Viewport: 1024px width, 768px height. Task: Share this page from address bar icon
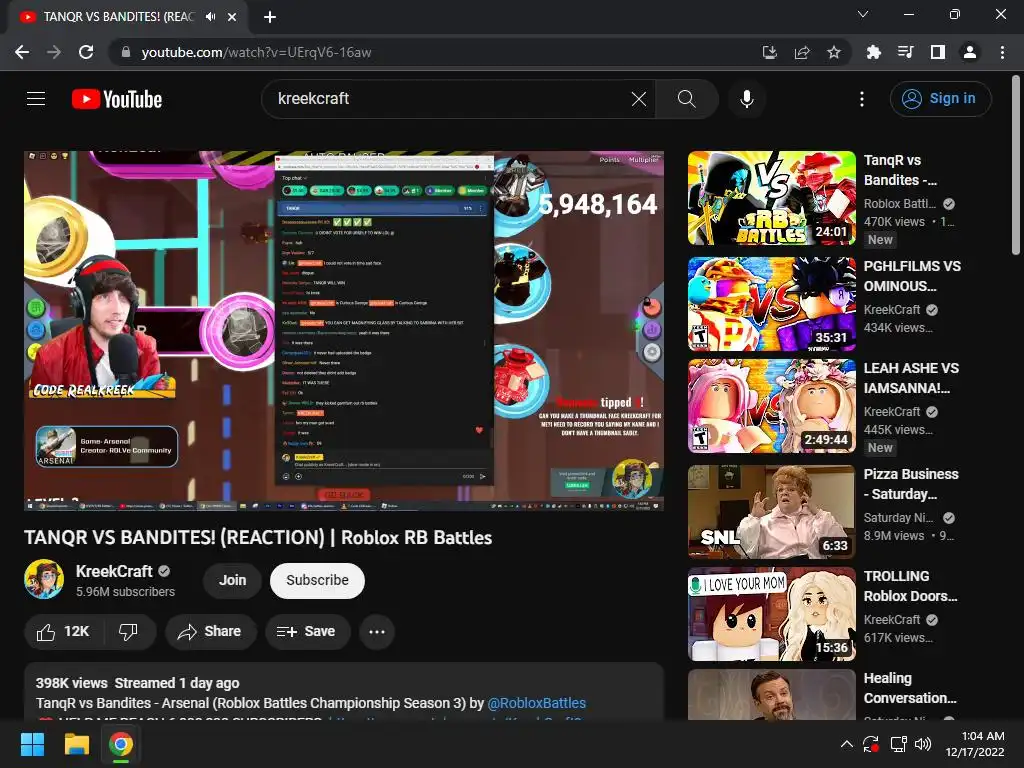click(802, 52)
